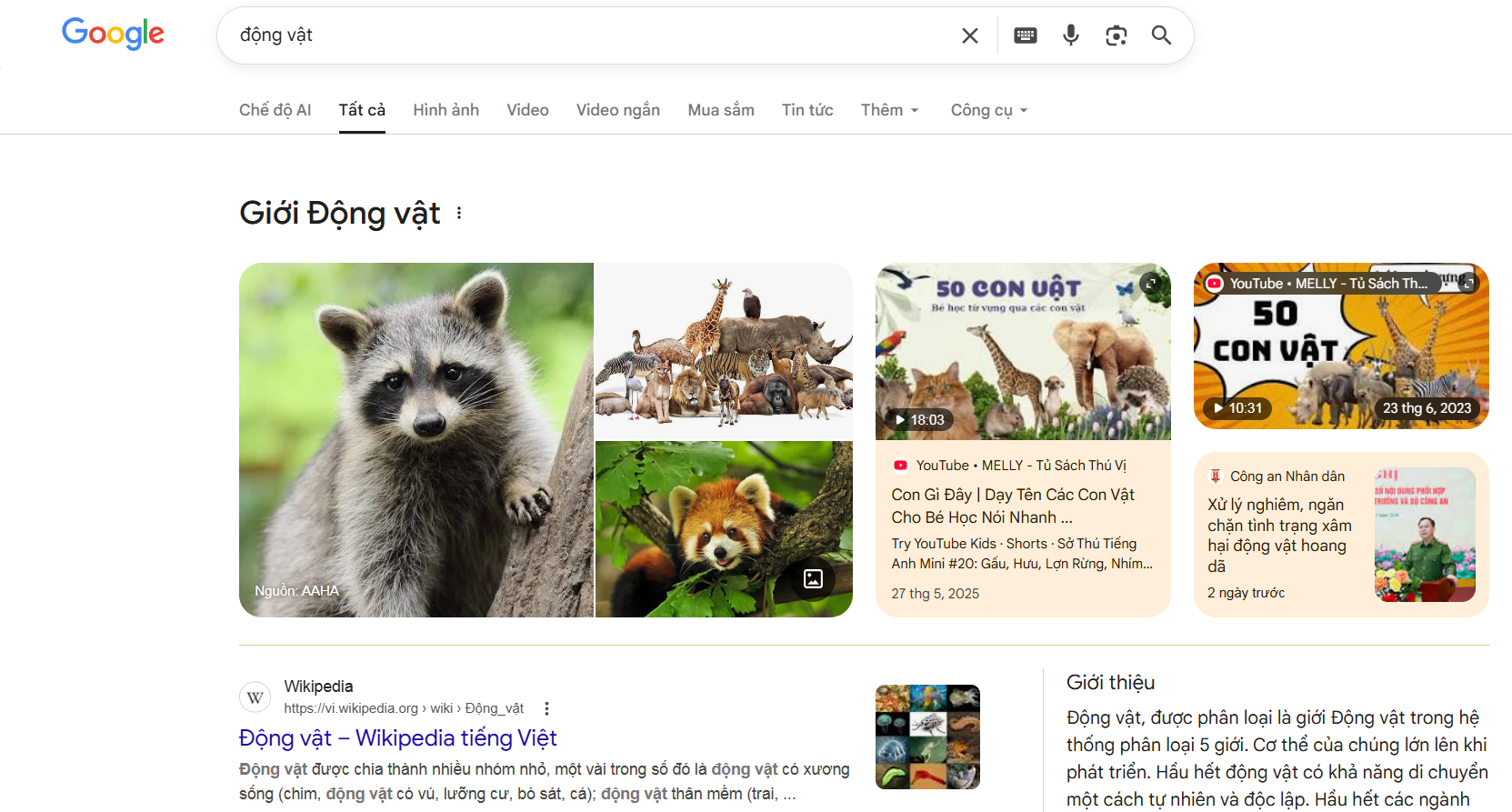The image size is (1512, 812).
Task: Open 'Động vật – Wikipedia tiếng Việt' result
Action: click(x=398, y=737)
